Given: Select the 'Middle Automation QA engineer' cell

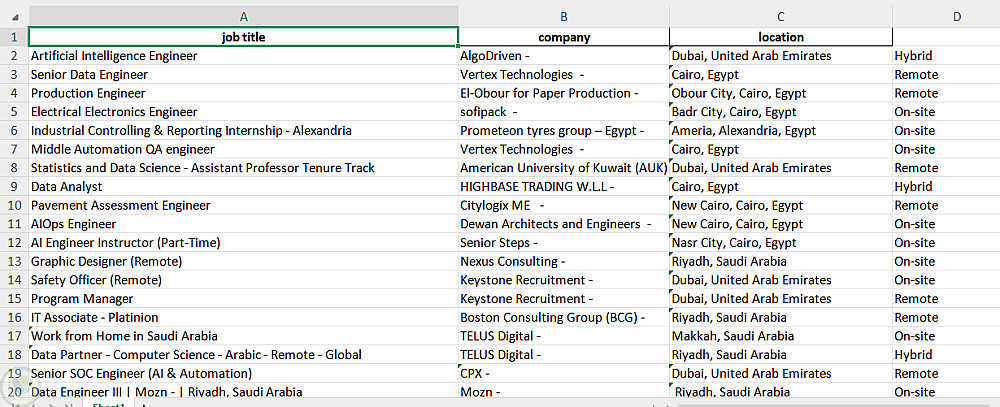Looking at the screenshot, I should click(244, 149).
